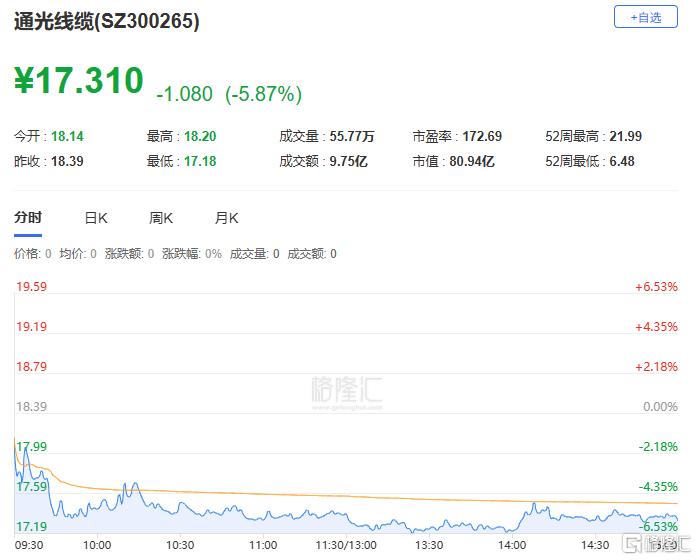
Task: Click the 19.19 price axis label
Action: click(32, 327)
